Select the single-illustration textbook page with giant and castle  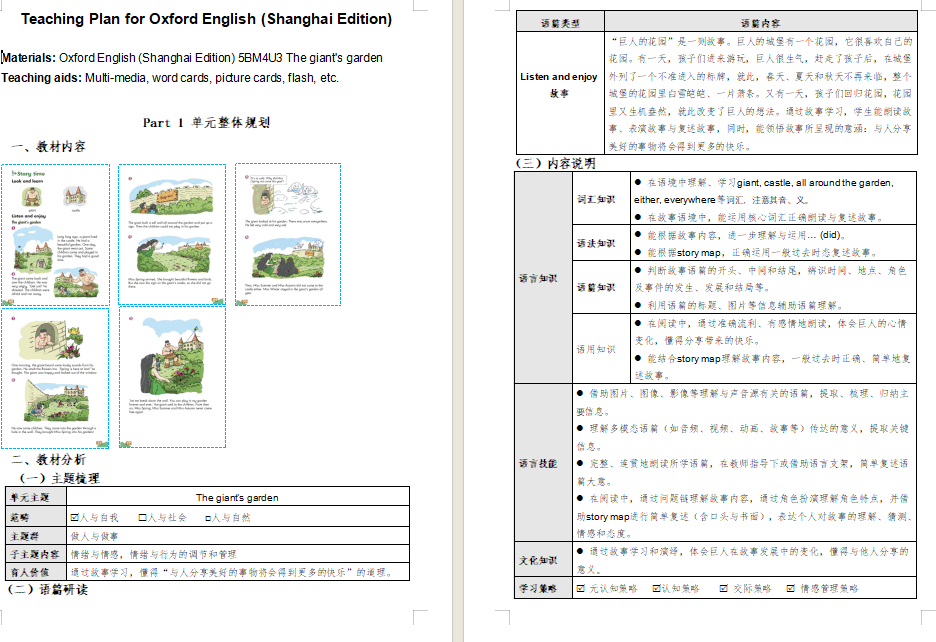(173, 377)
